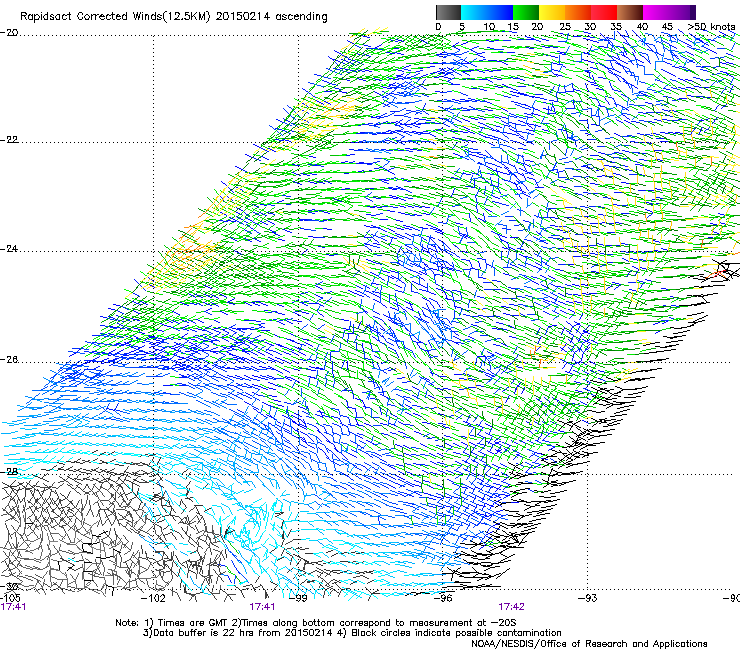Screen dimensions: 740x650
Task: Click the legend tick label '10'
Action: click(x=489, y=27)
